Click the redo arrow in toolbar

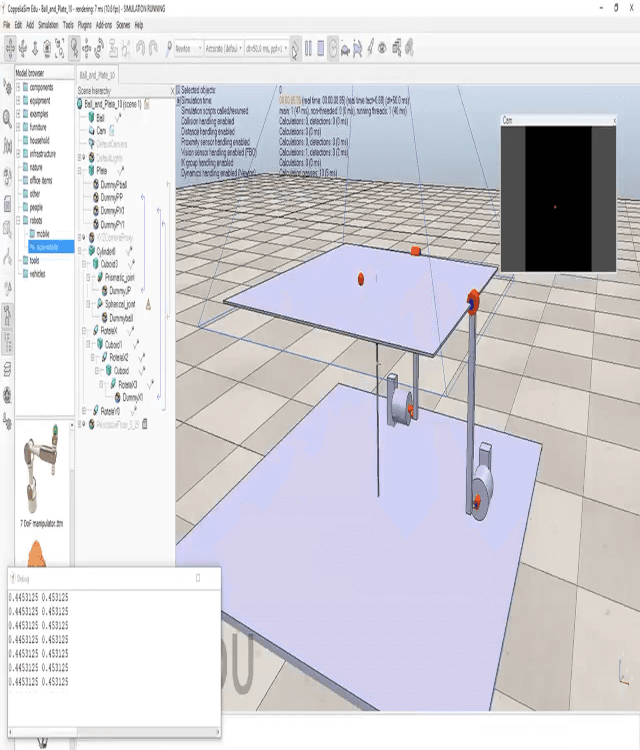(x=154, y=47)
